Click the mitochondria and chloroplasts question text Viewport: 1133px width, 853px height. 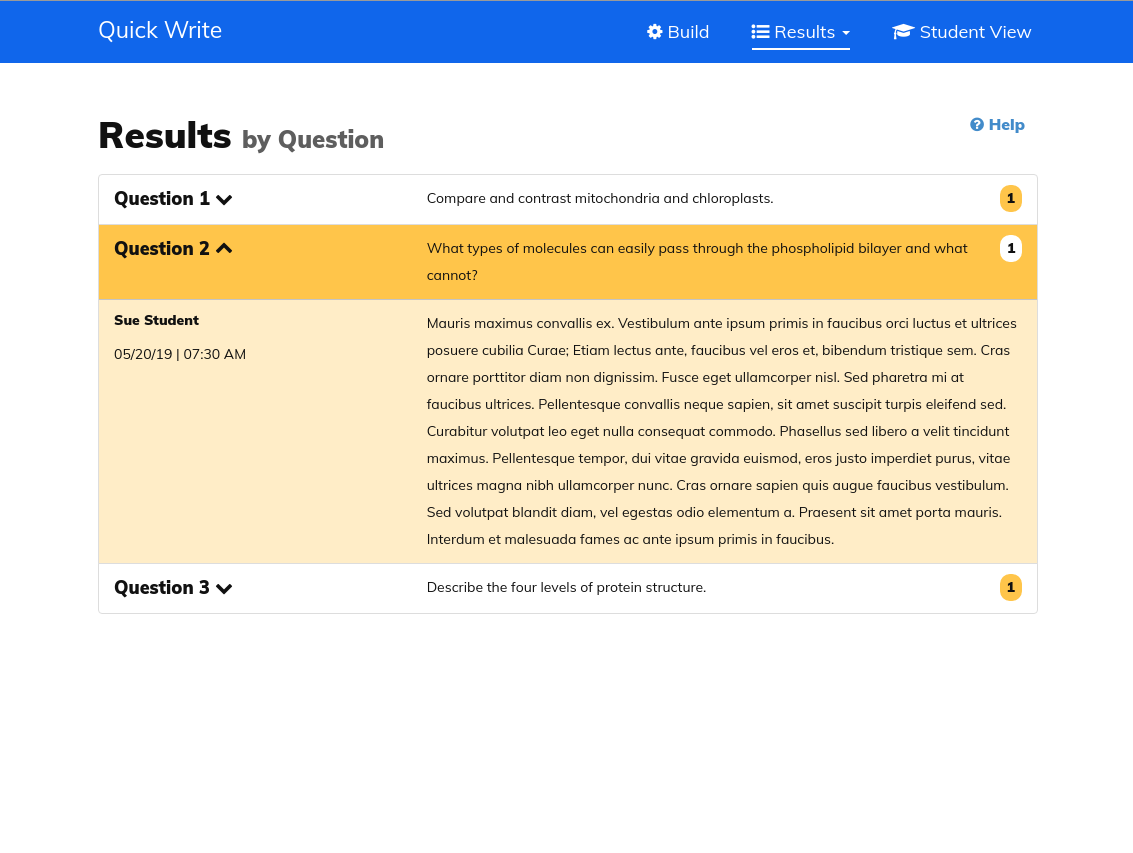[600, 199]
